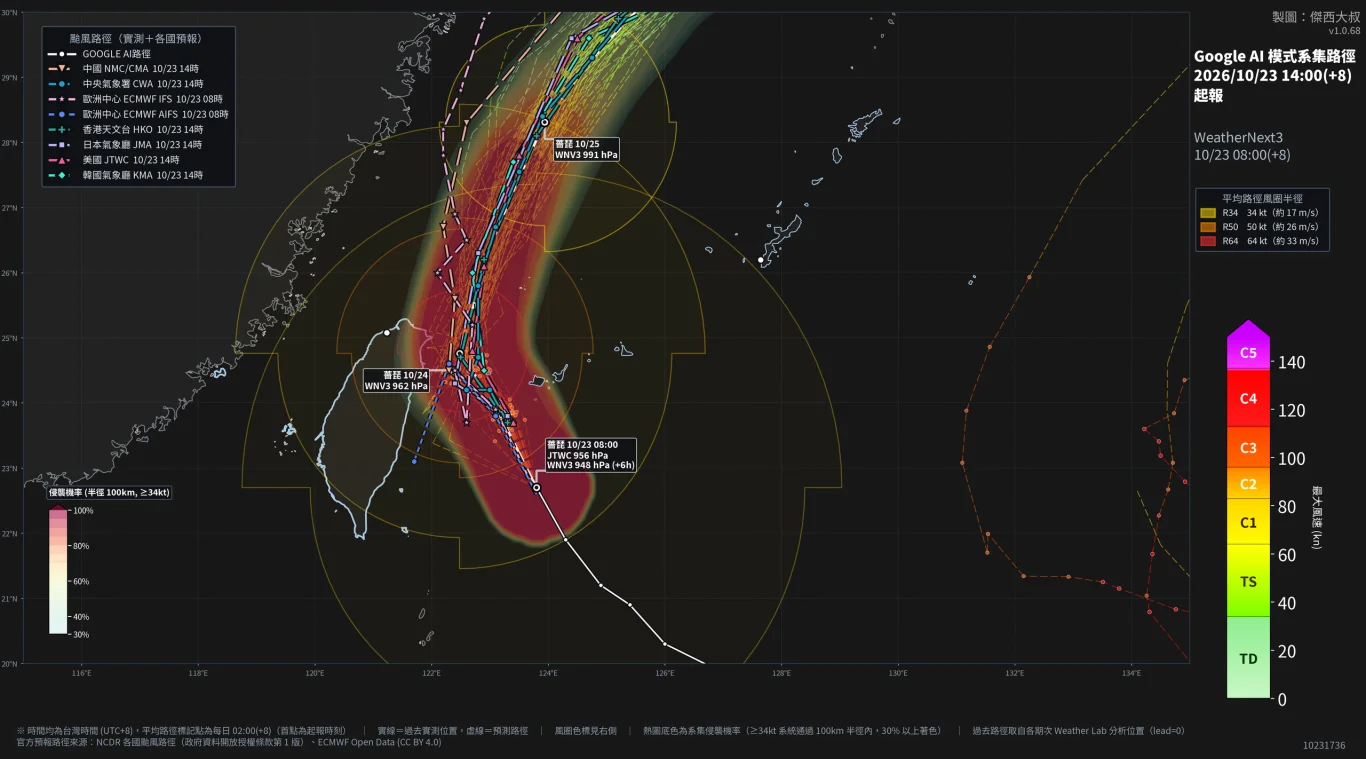Click the R34 yellow wind radius swatch
Viewport: 1366px width, 759px height.
point(1208,212)
